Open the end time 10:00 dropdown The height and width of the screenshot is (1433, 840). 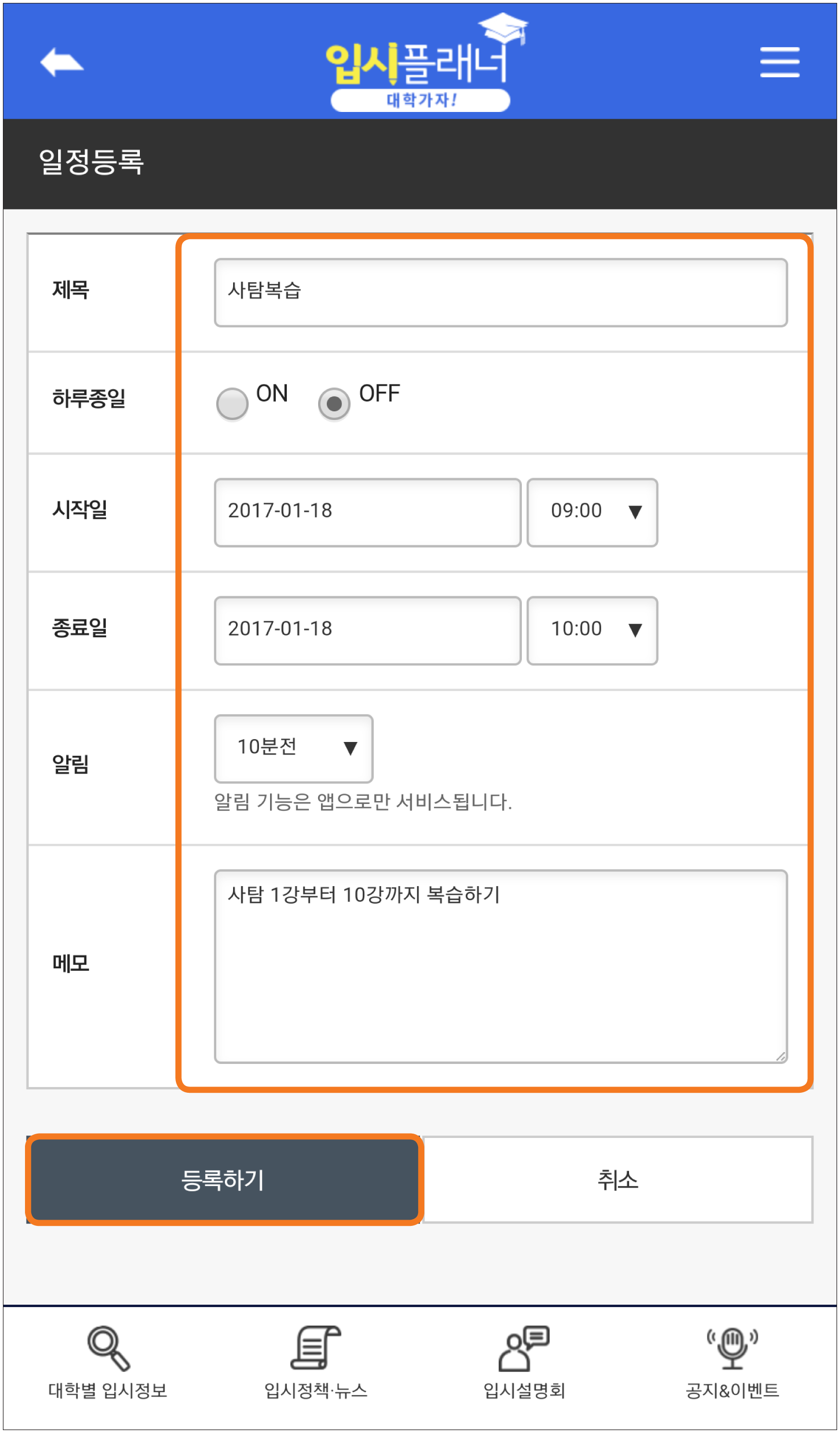tap(592, 630)
